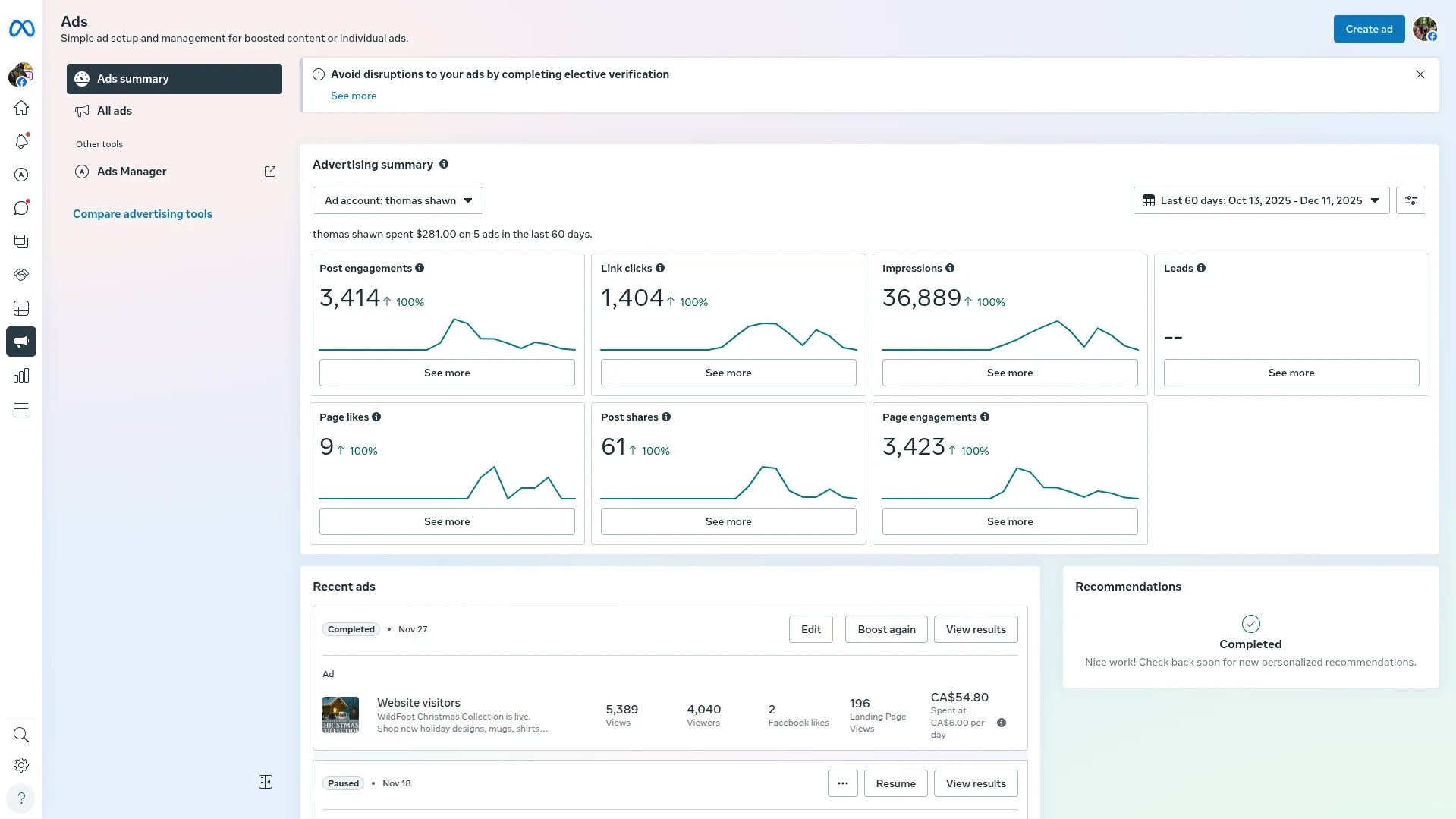Click the Website visitors ad thumbnail
The height and width of the screenshot is (819, 1456).
[341, 715]
